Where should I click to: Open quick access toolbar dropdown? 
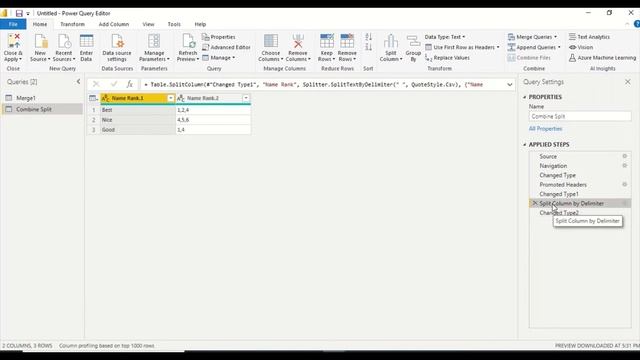click(28, 13)
